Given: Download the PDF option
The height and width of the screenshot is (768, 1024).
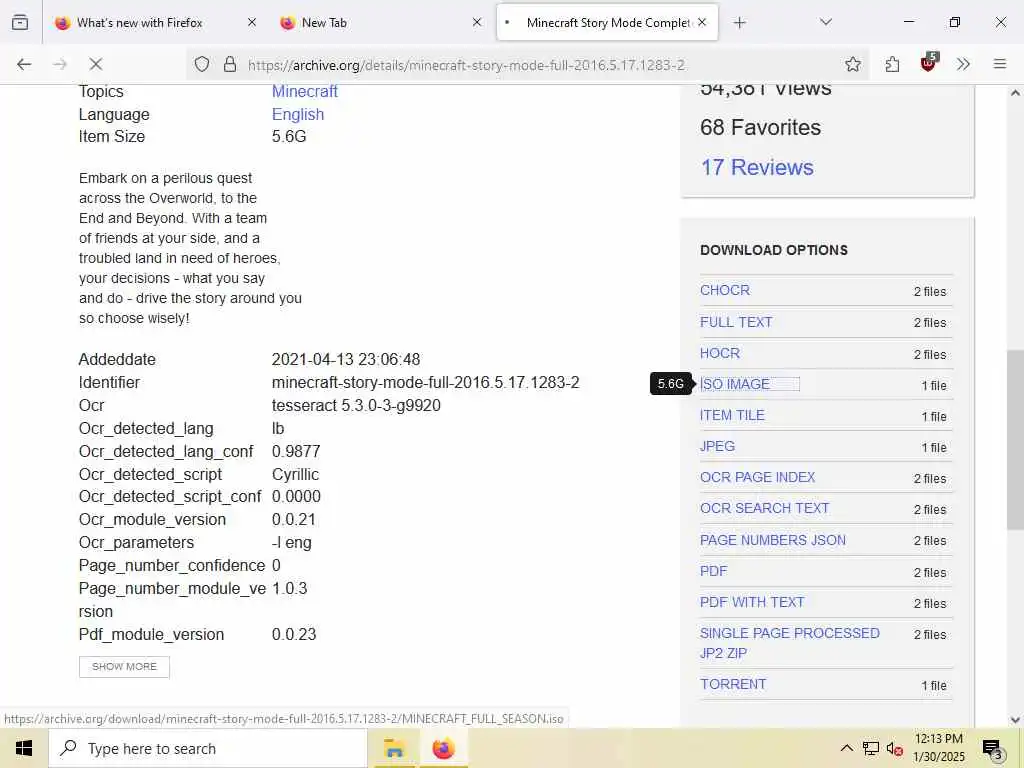Looking at the screenshot, I should pos(713,571).
